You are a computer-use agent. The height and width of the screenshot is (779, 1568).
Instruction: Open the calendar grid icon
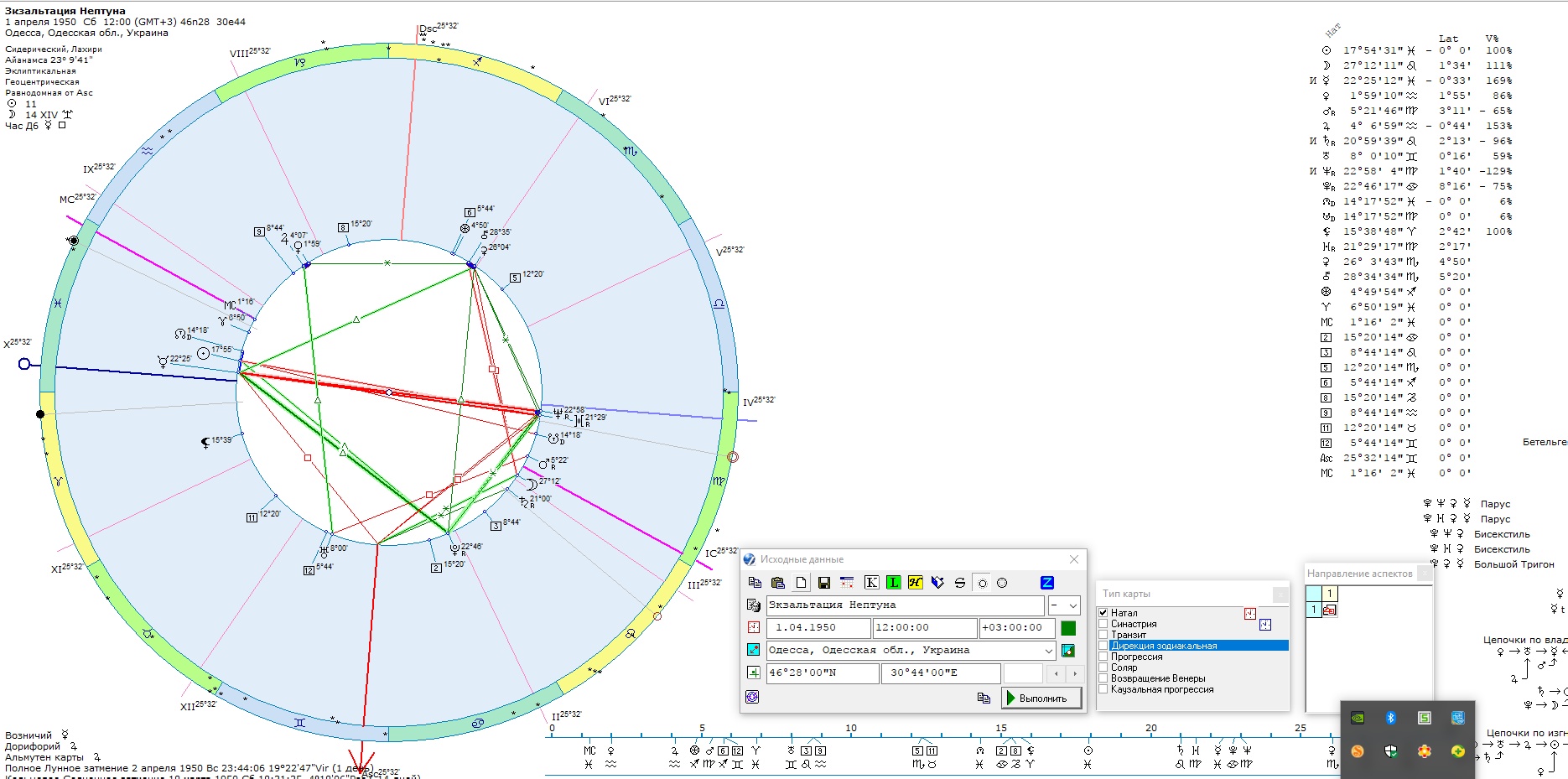[x=847, y=583]
